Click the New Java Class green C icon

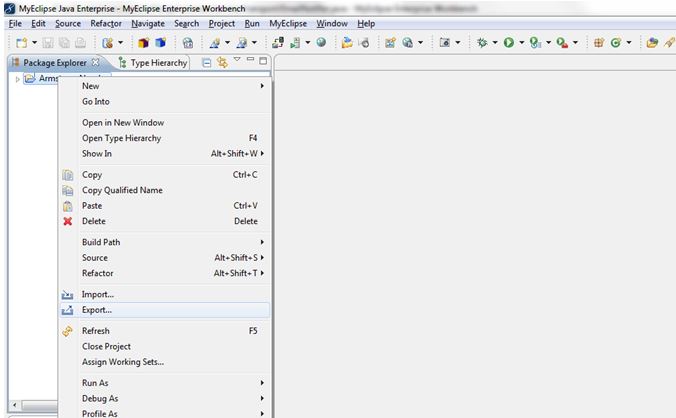coord(616,42)
